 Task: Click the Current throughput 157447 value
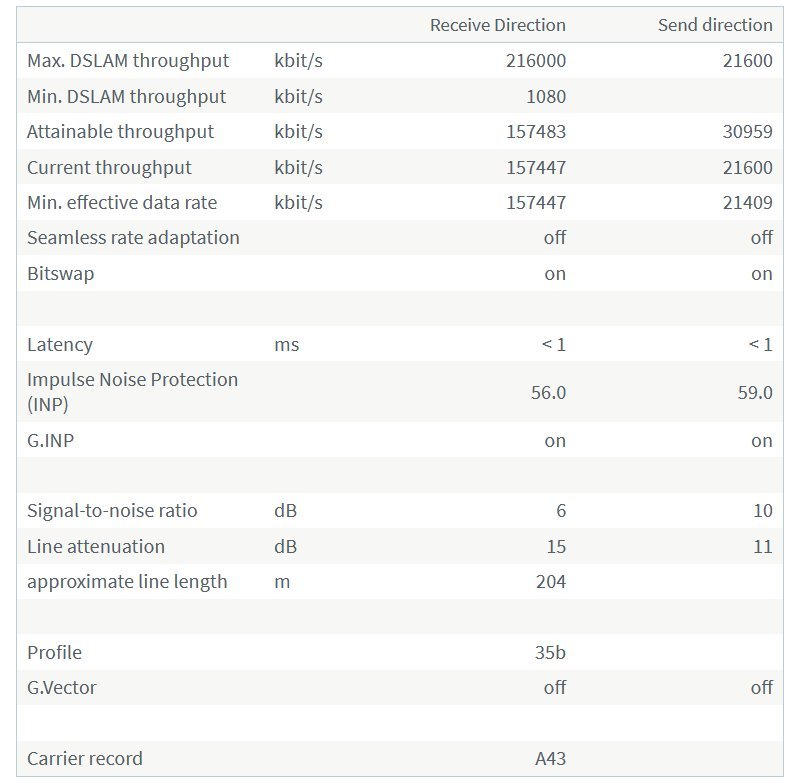tap(535, 168)
